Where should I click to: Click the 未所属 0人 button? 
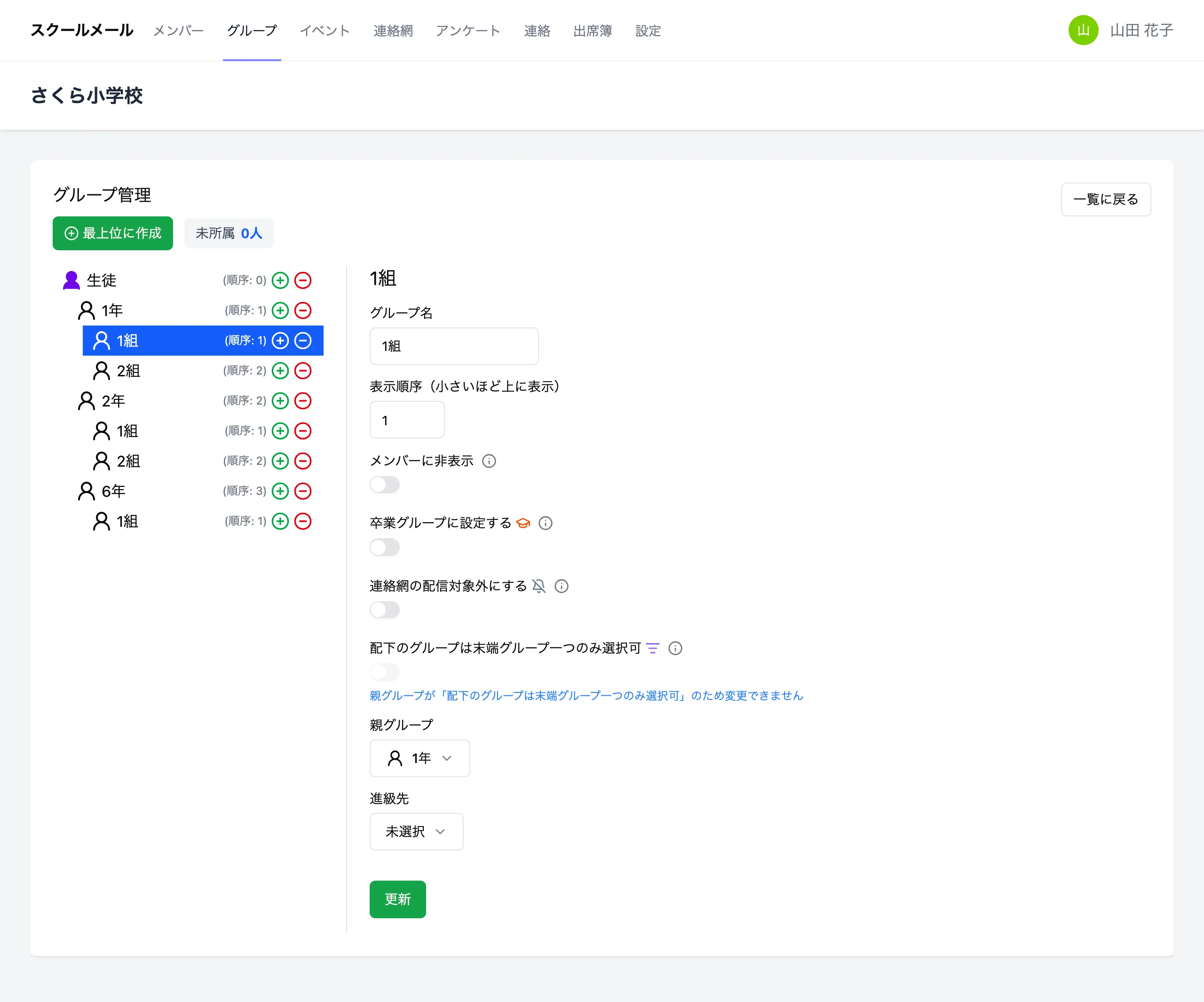[x=229, y=233]
